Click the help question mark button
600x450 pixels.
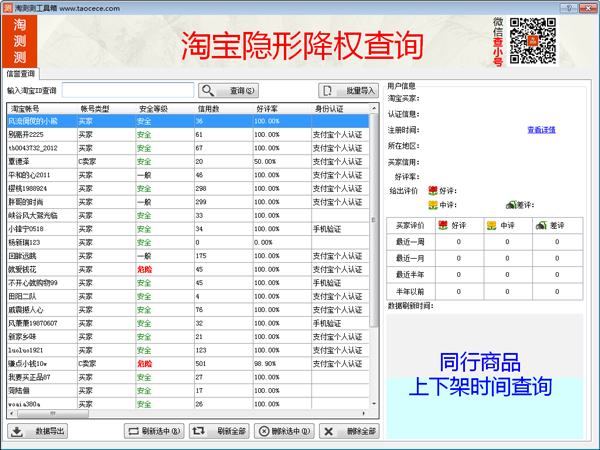pyautogui.click(x=569, y=8)
